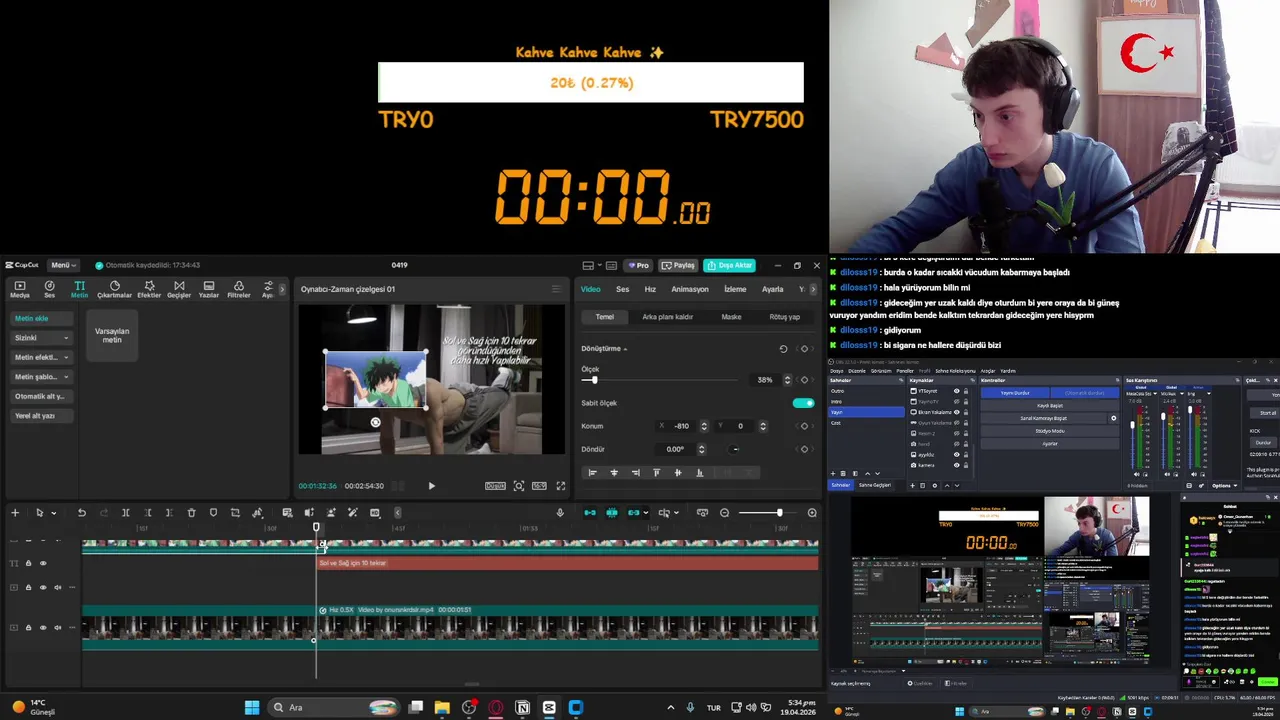This screenshot has width=1280, height=720.
Task: Play the preview in the player
Action: tap(431, 486)
